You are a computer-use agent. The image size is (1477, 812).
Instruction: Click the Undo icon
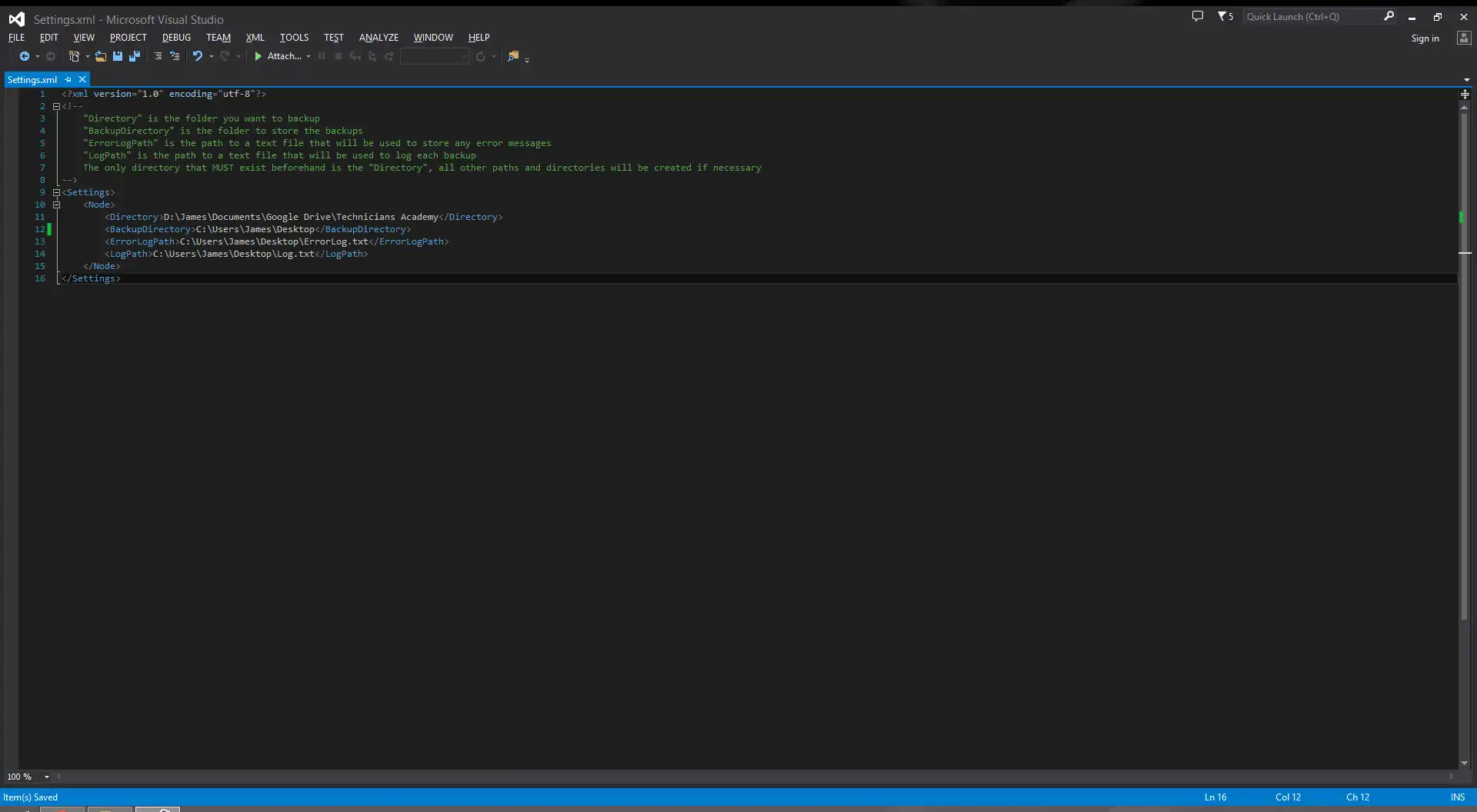point(198,56)
